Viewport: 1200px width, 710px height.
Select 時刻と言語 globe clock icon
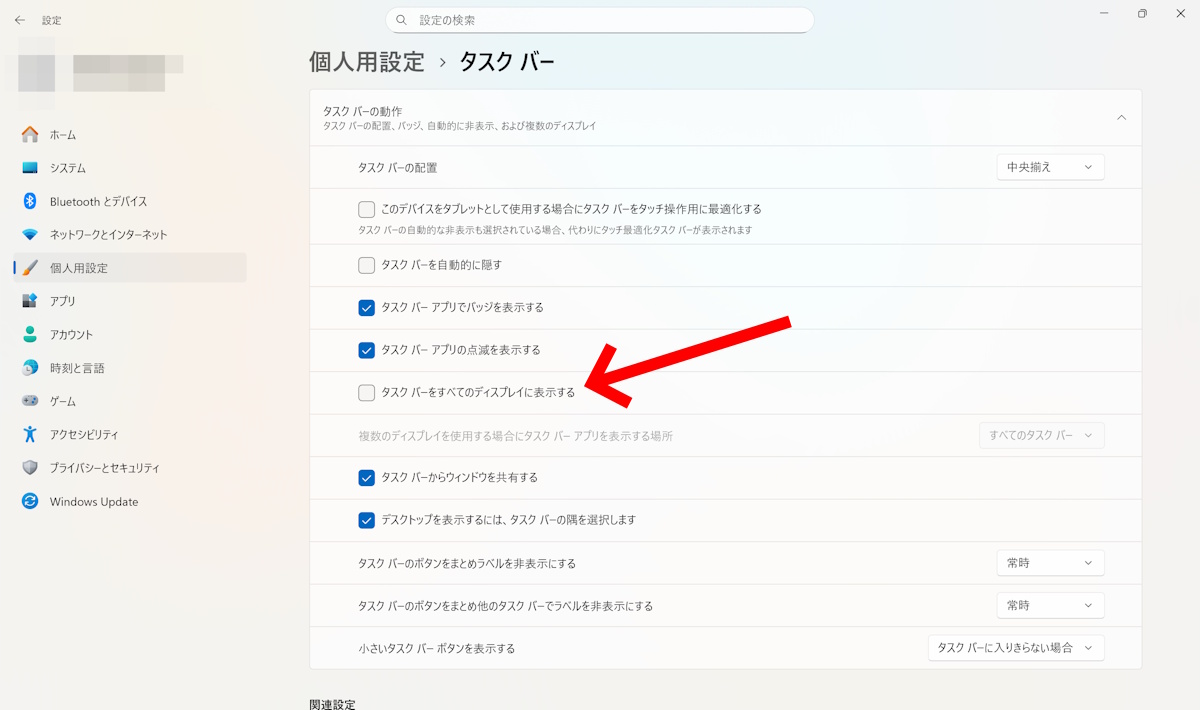30,368
